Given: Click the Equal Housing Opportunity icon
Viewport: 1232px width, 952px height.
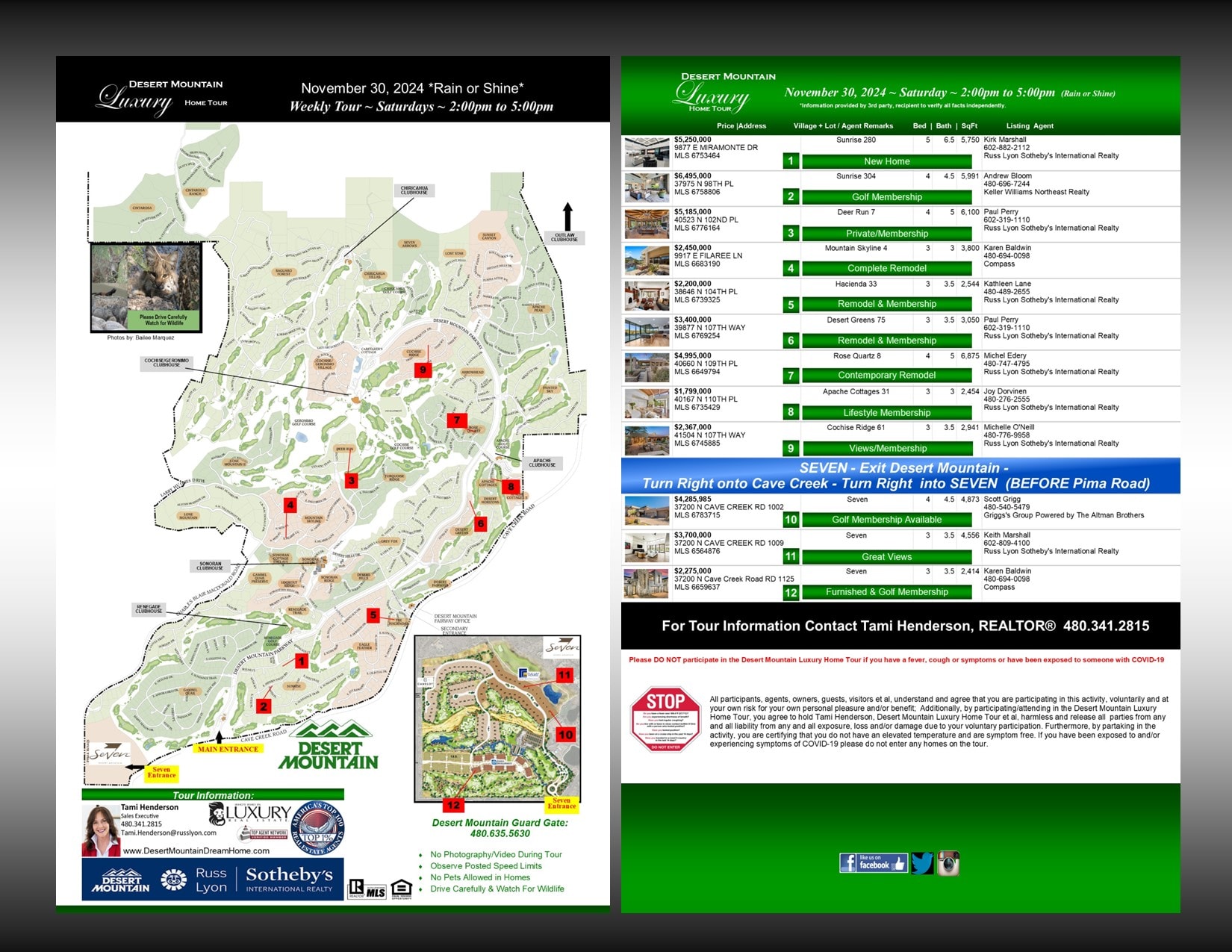Looking at the screenshot, I should pos(401,889).
